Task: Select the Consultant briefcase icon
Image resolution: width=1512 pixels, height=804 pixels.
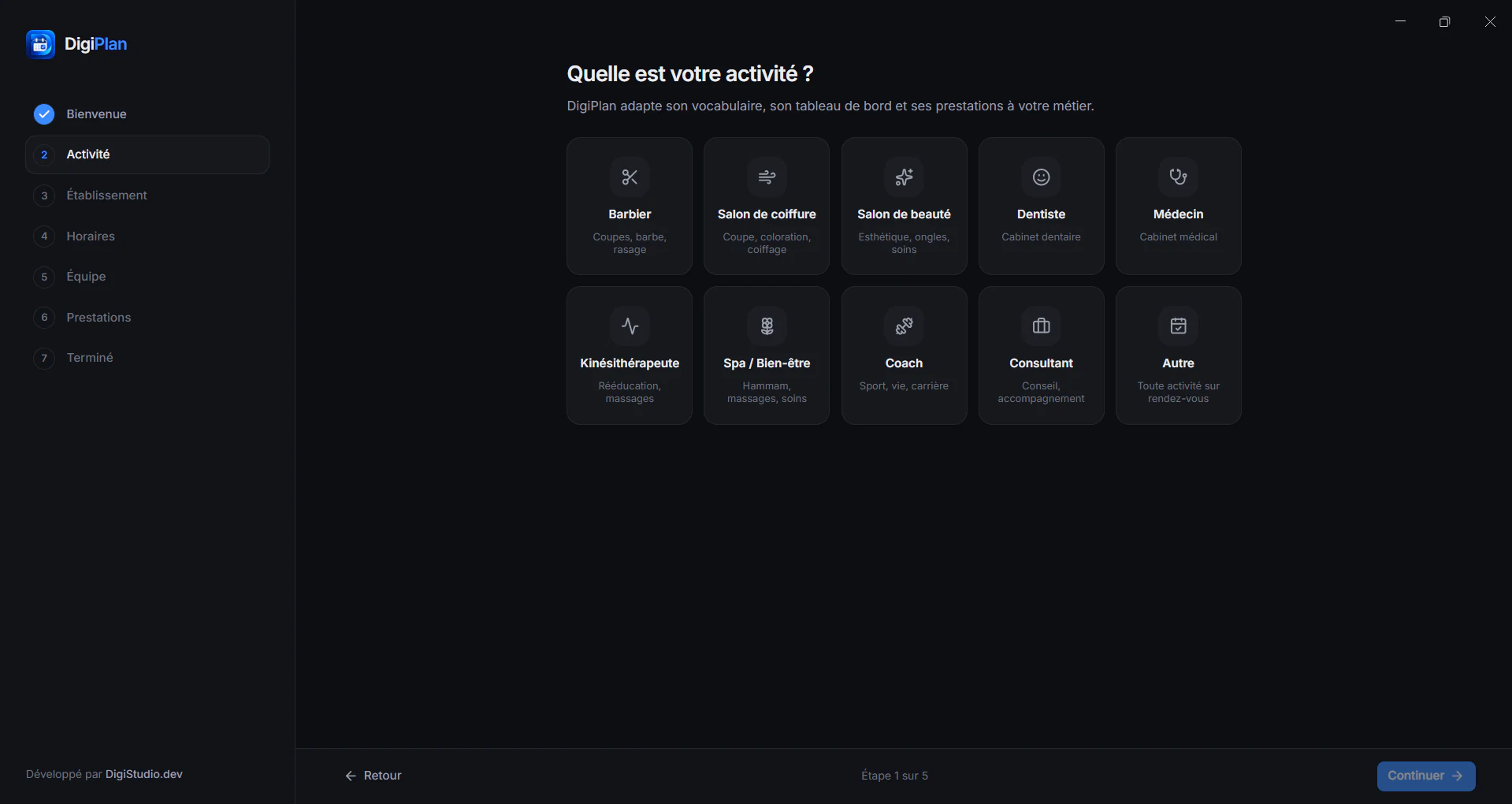Action: coord(1041,326)
